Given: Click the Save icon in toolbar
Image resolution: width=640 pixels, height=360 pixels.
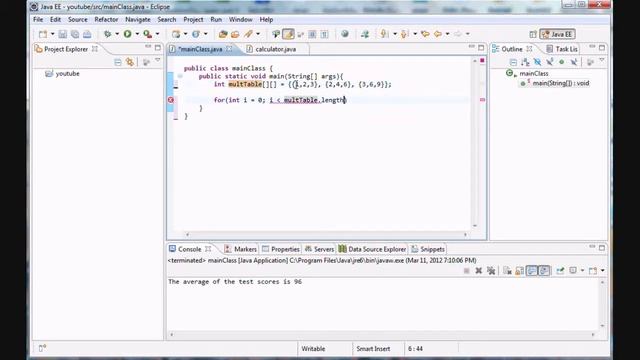Looking at the screenshot, I should pyautogui.click(x=62, y=34).
